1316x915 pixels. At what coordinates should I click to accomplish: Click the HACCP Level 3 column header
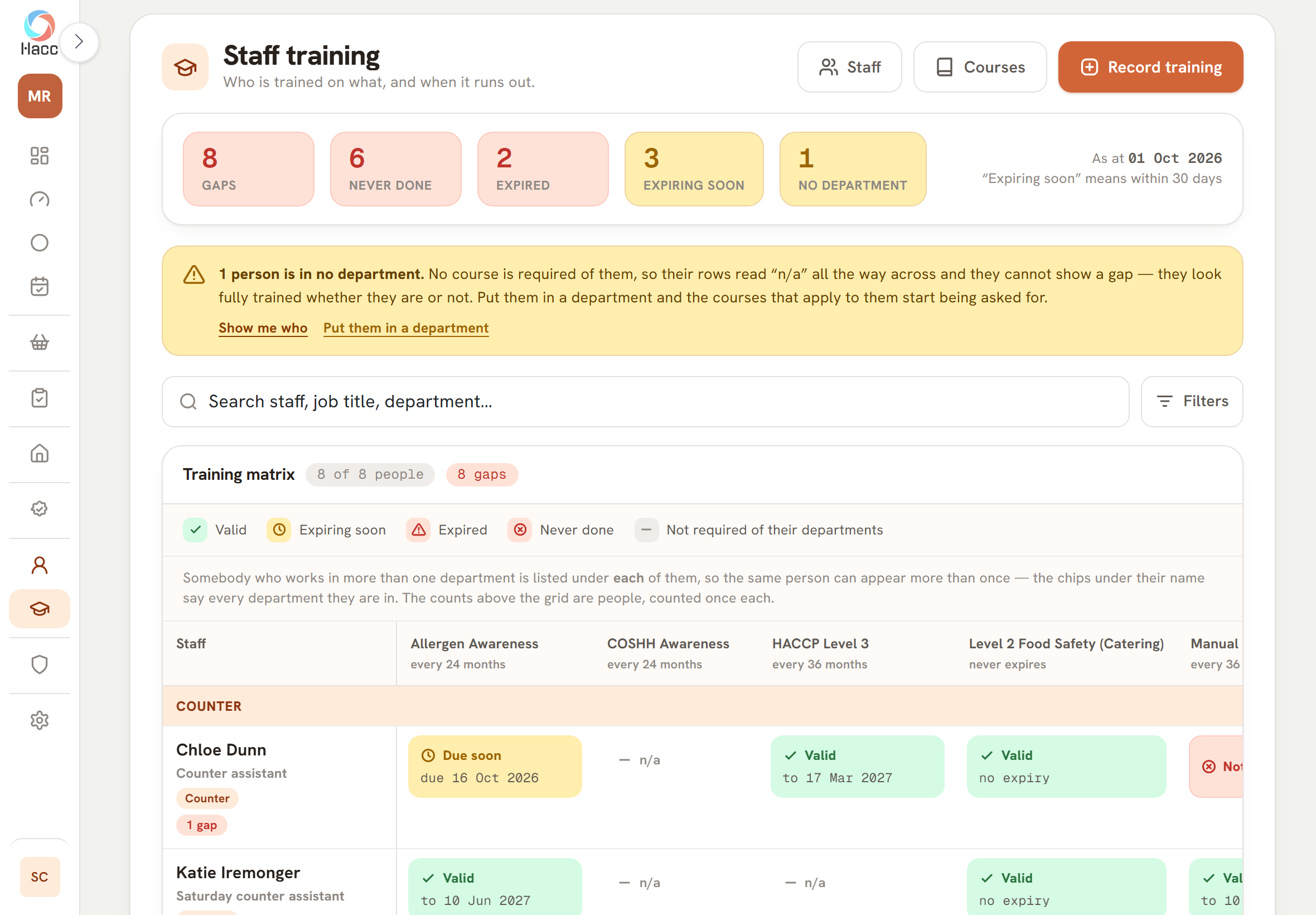[x=820, y=644]
